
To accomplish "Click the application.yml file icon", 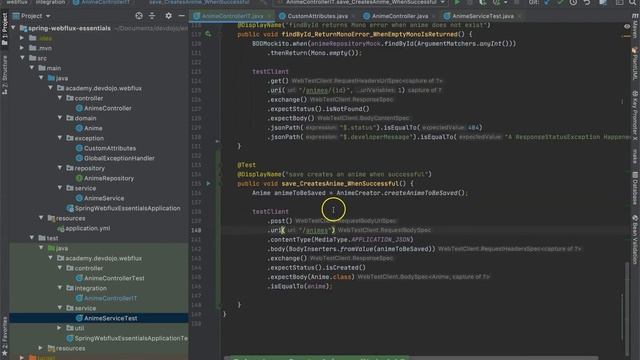I will (x=61, y=229).
